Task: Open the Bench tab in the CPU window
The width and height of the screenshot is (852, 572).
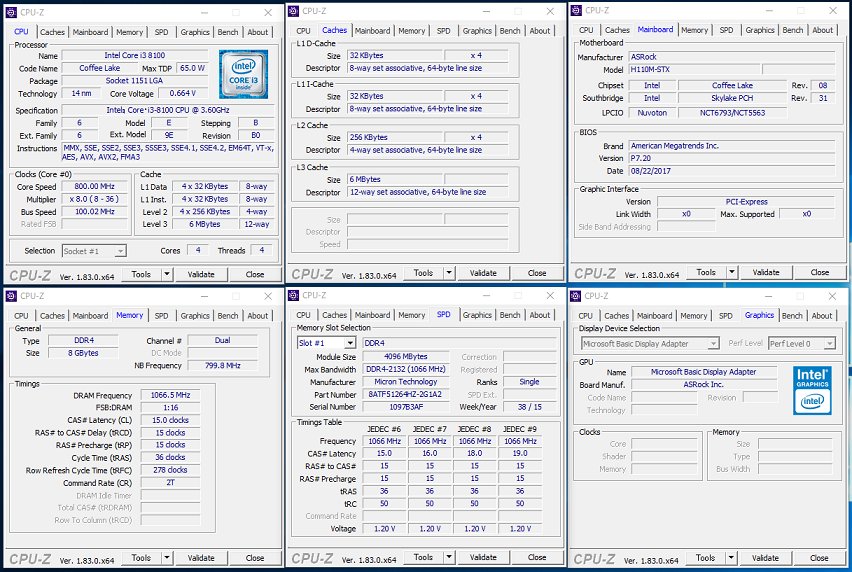Action: coord(228,32)
